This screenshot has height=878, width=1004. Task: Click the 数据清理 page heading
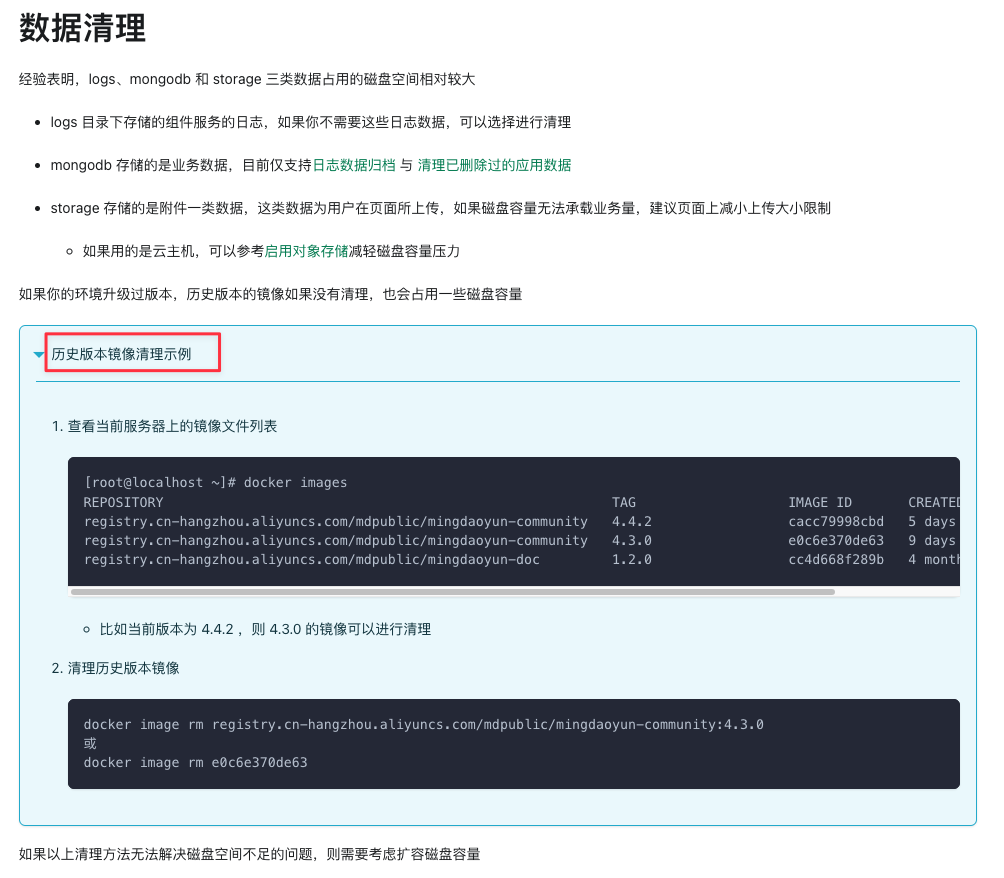click(83, 28)
